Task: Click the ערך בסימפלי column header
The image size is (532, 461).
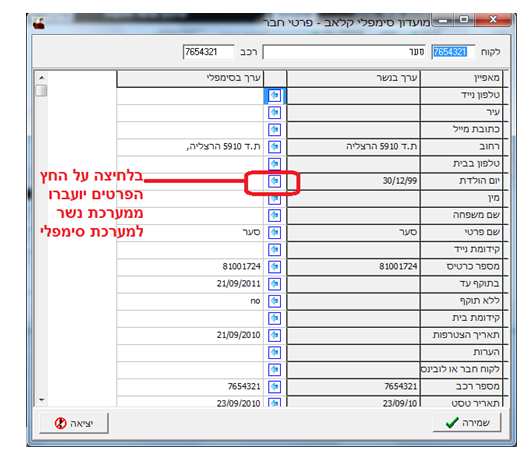Action: 190,78
